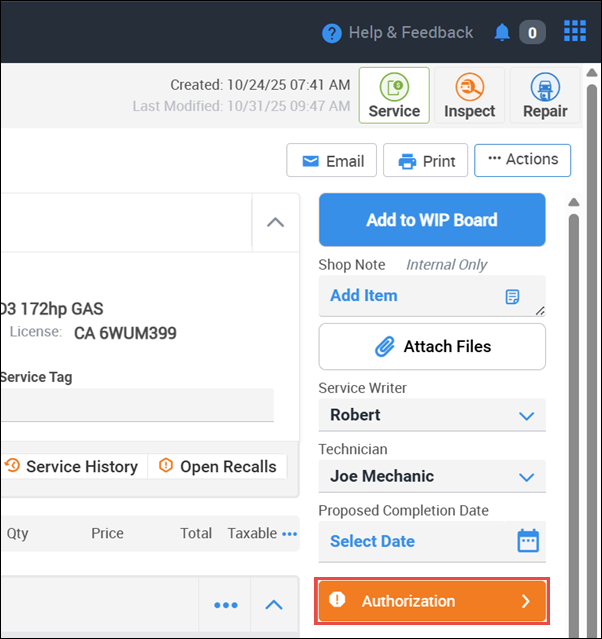This screenshot has height=639, width=602.
Task: View Open Recalls
Action: pos(218,467)
